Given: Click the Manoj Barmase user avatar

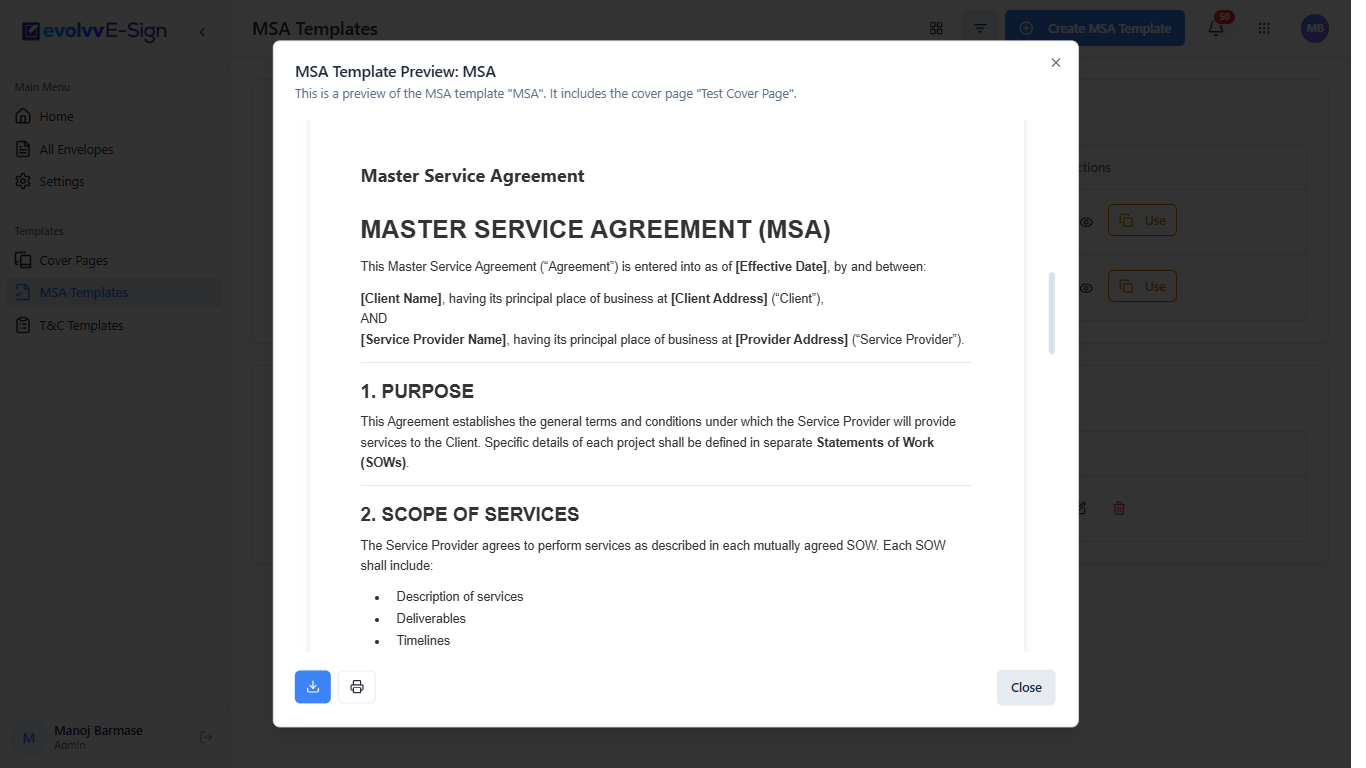Looking at the screenshot, I should pyautogui.click(x=29, y=737).
